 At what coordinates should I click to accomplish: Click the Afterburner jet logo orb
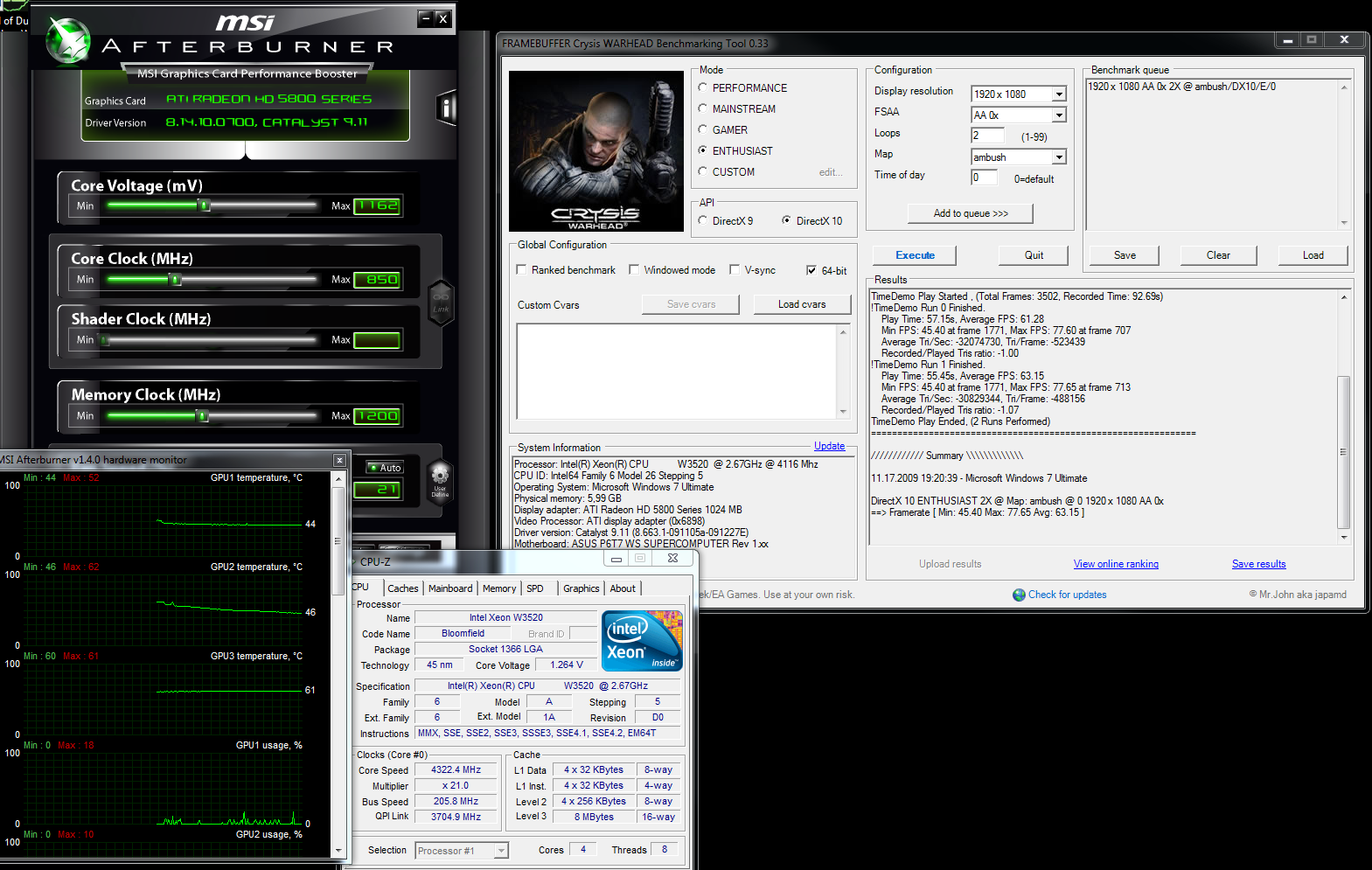69,41
